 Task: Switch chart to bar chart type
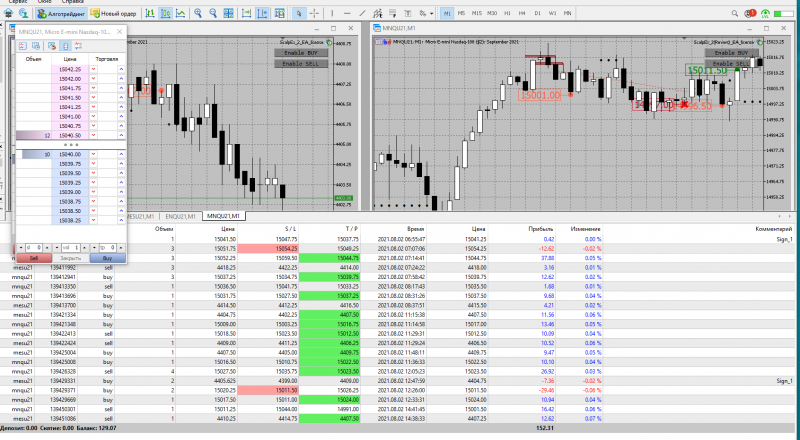[x=150, y=13]
